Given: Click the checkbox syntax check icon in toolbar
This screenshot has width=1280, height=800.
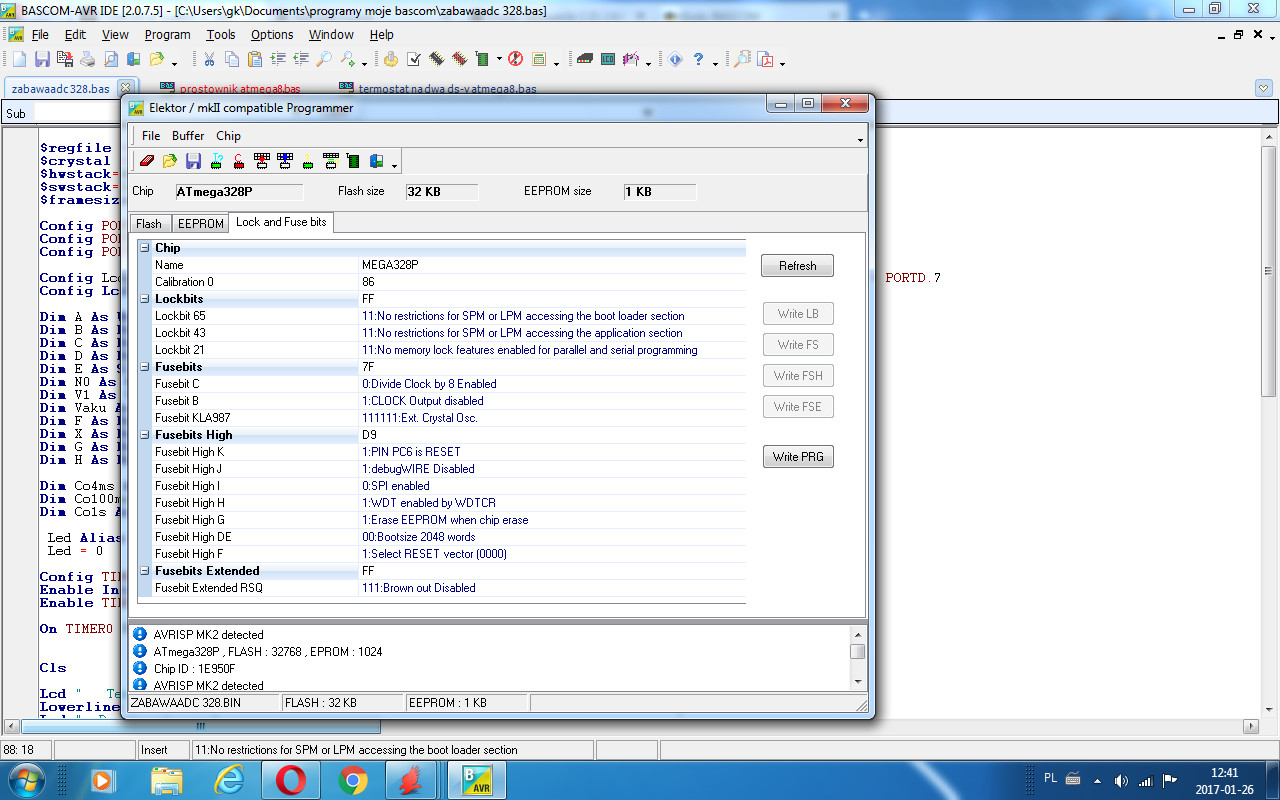Looking at the screenshot, I should coord(413,59).
